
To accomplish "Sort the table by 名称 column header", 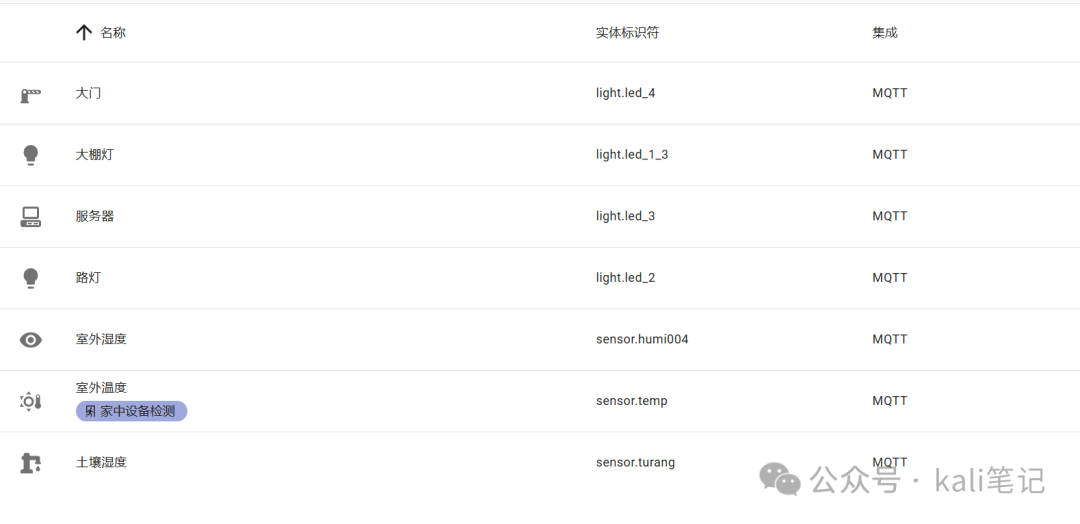I will [x=113, y=32].
